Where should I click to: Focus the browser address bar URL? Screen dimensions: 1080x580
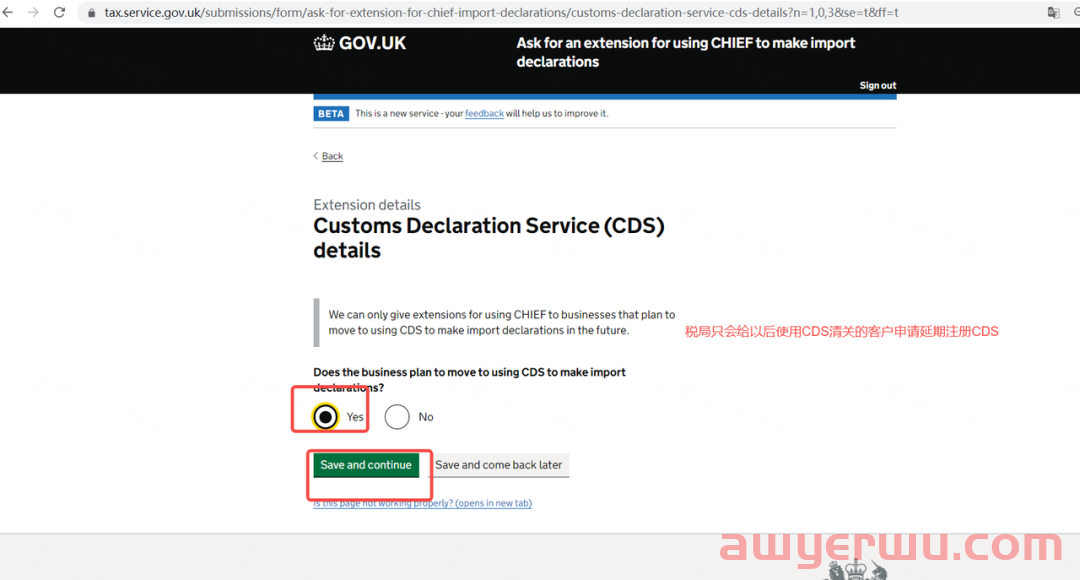(x=501, y=12)
